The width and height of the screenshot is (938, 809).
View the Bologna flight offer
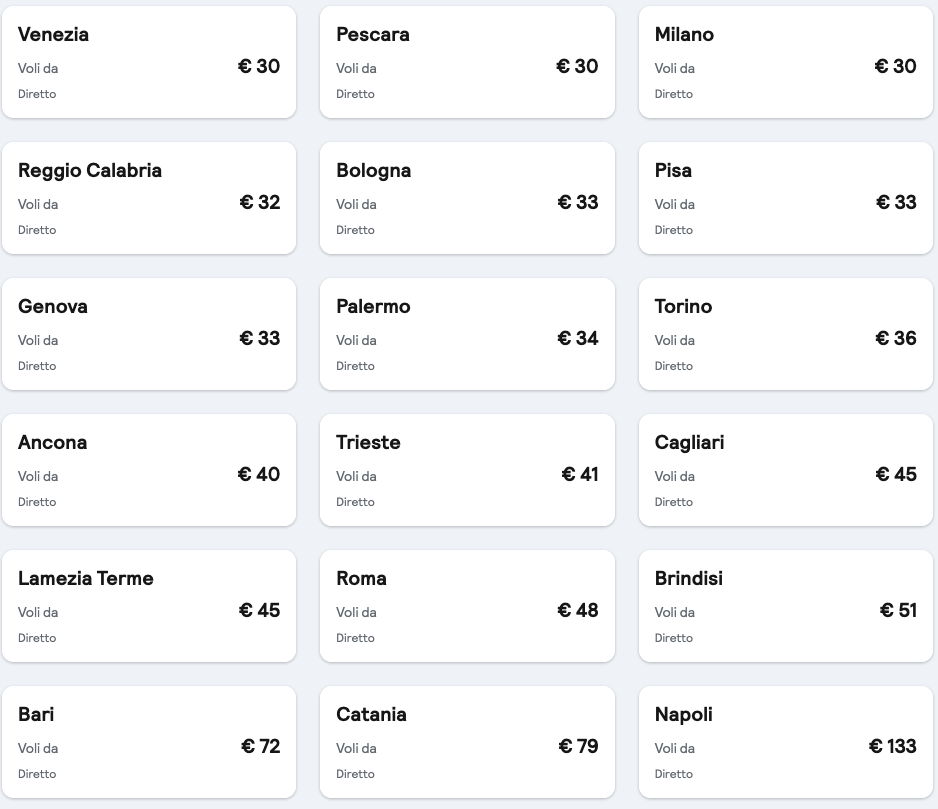[467, 197]
